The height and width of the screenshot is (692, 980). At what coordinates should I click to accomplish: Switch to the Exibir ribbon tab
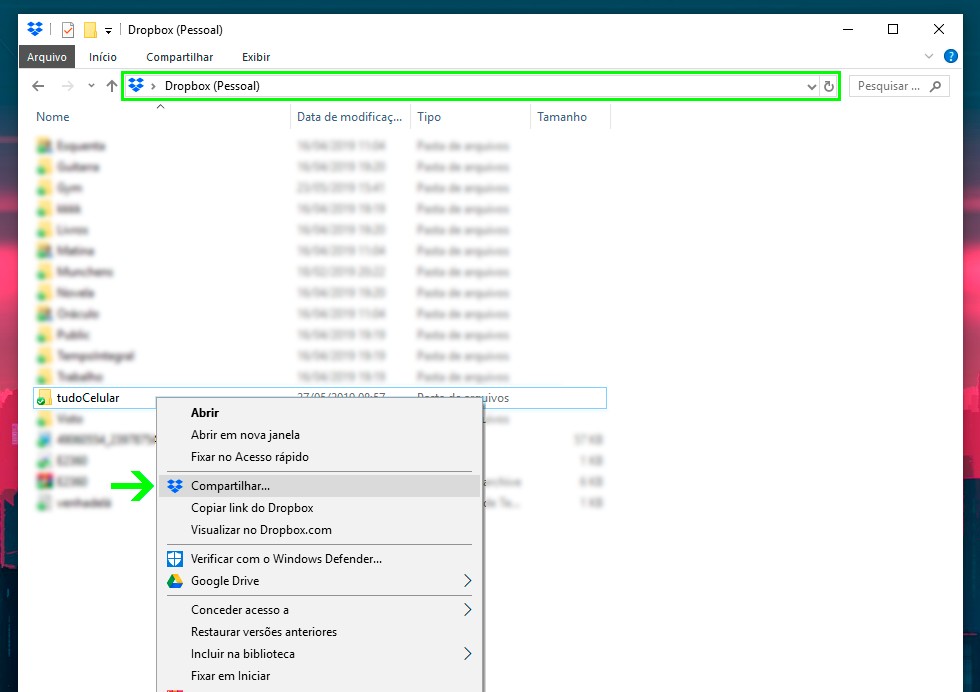point(256,57)
